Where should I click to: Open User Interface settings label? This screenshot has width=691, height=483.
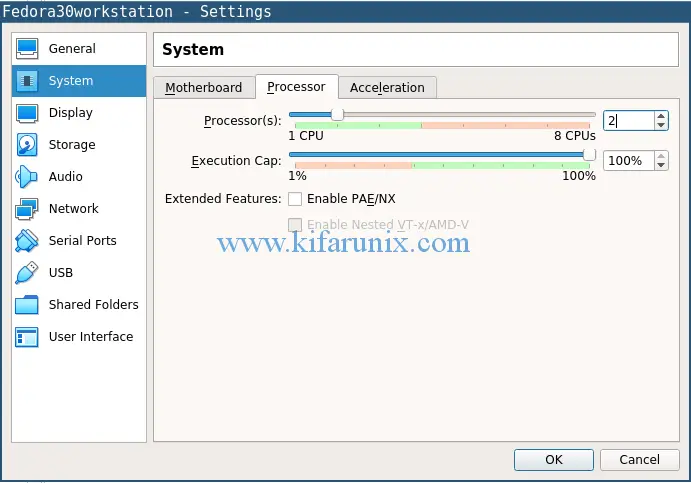[91, 337]
